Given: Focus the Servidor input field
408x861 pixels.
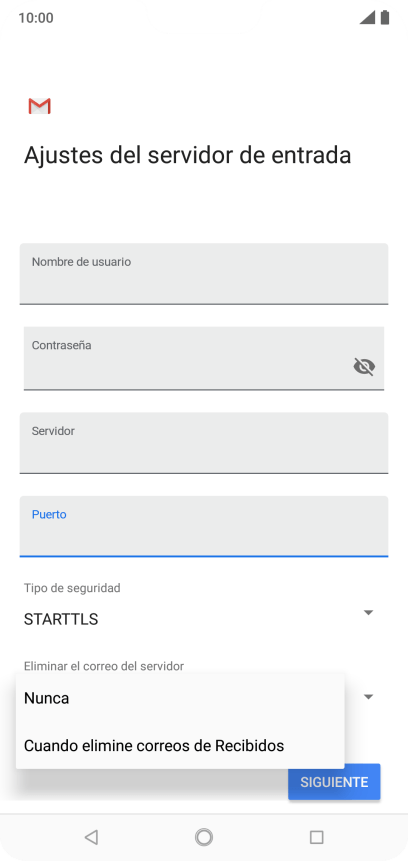Looking at the screenshot, I should pyautogui.click(x=204, y=443).
